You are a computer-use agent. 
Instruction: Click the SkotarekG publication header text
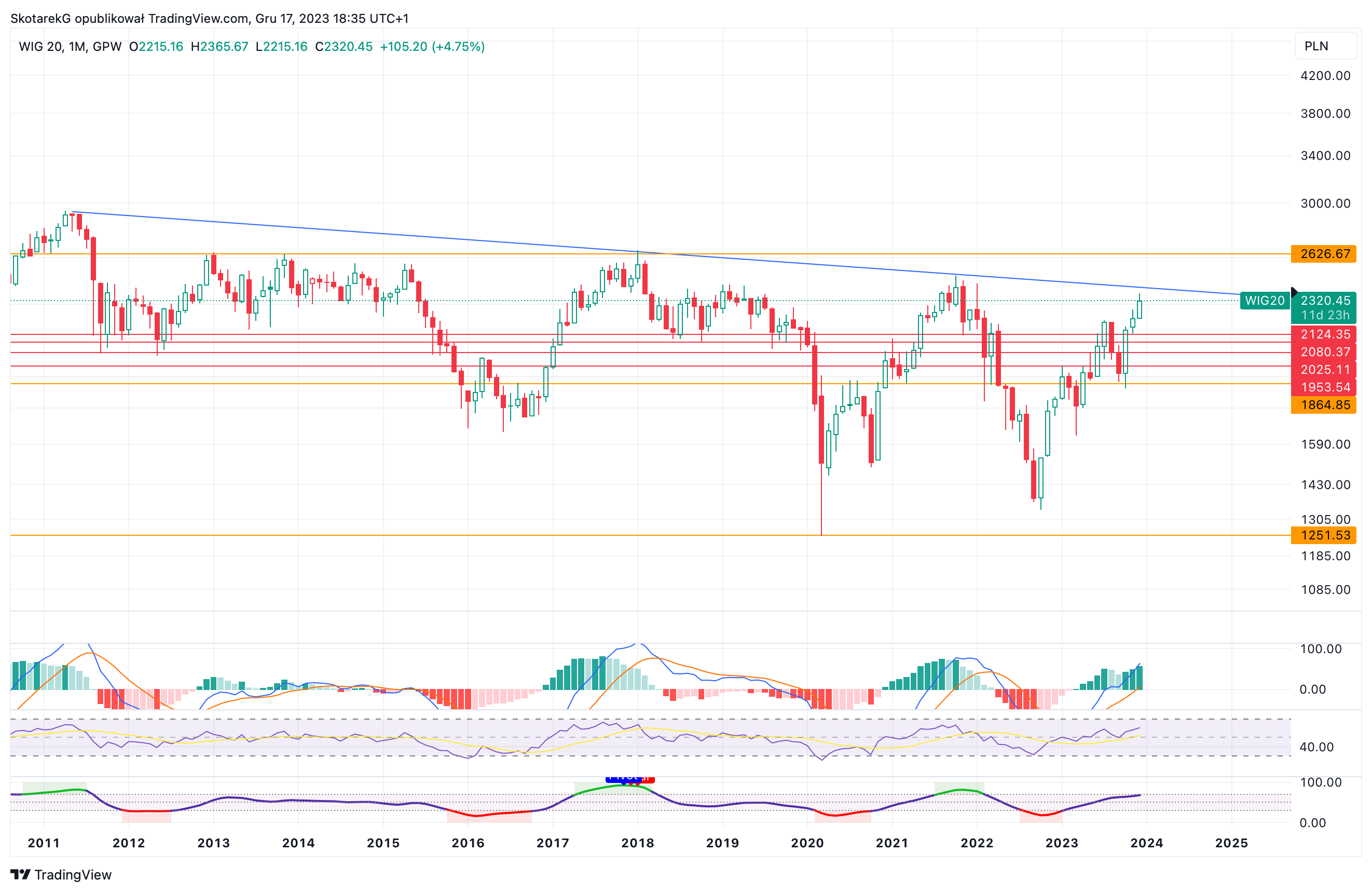pyautogui.click(x=210, y=19)
